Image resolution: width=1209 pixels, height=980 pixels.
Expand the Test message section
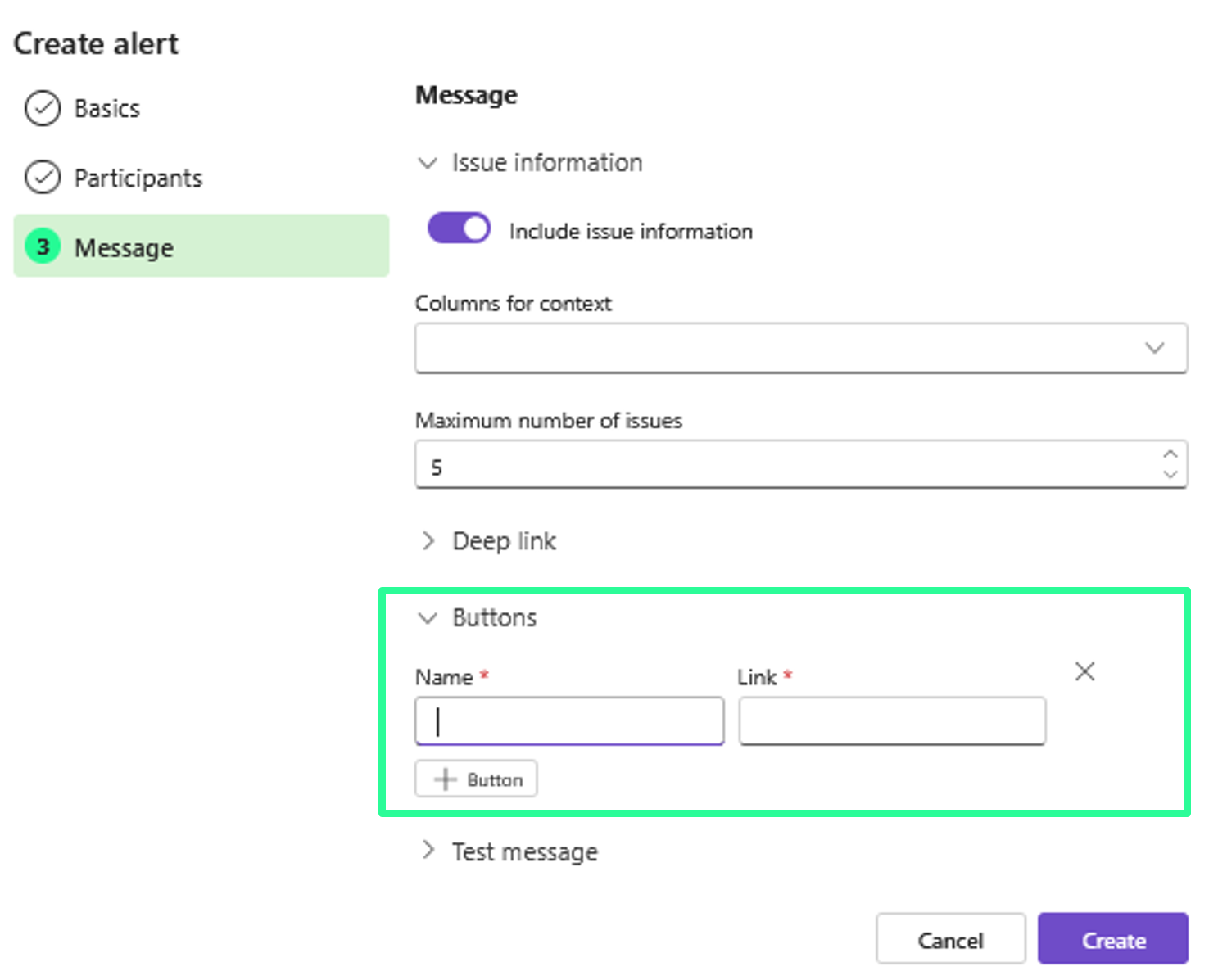[x=428, y=851]
